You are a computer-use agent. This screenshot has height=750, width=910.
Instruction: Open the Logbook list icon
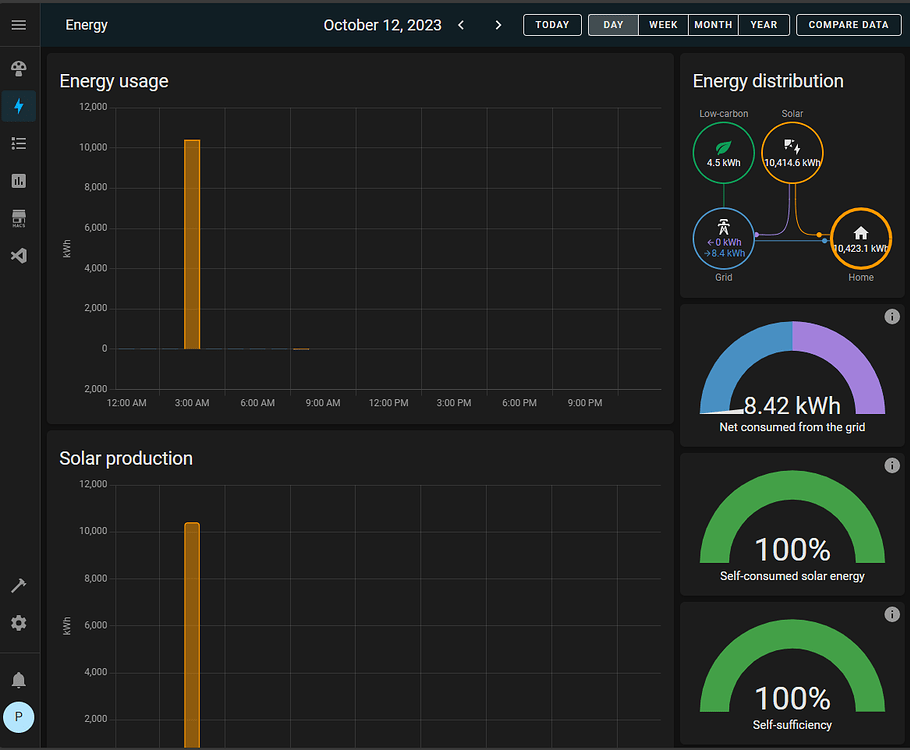tap(19, 144)
